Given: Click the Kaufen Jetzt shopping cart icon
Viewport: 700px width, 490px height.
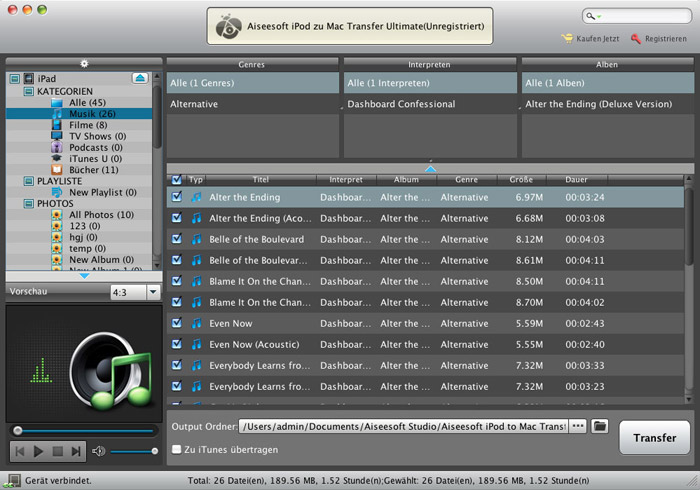Looking at the screenshot, I should pos(567,39).
